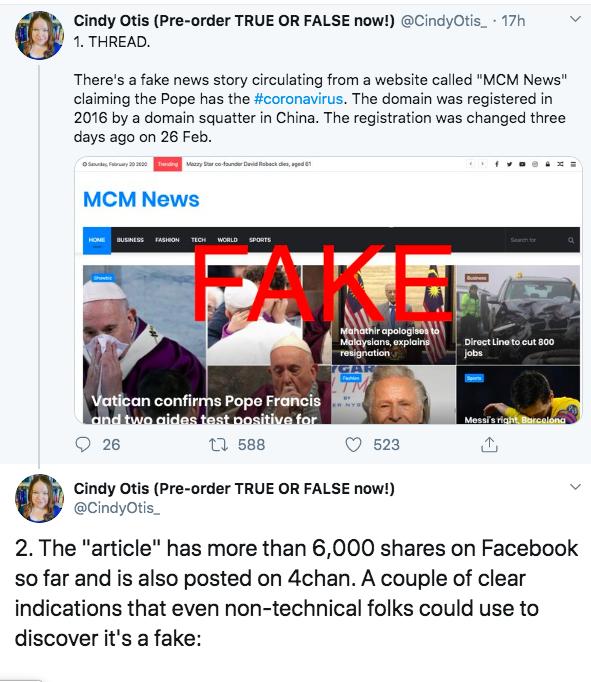Open Cindy Otis display name on second tweet

234,488
